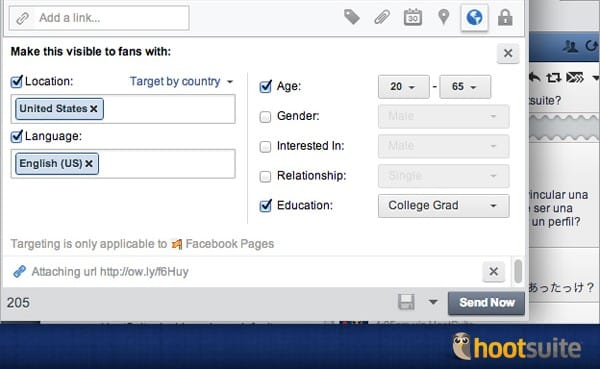Click the Targeting is only applicable notice
600x369 pixels.
(x=142, y=244)
